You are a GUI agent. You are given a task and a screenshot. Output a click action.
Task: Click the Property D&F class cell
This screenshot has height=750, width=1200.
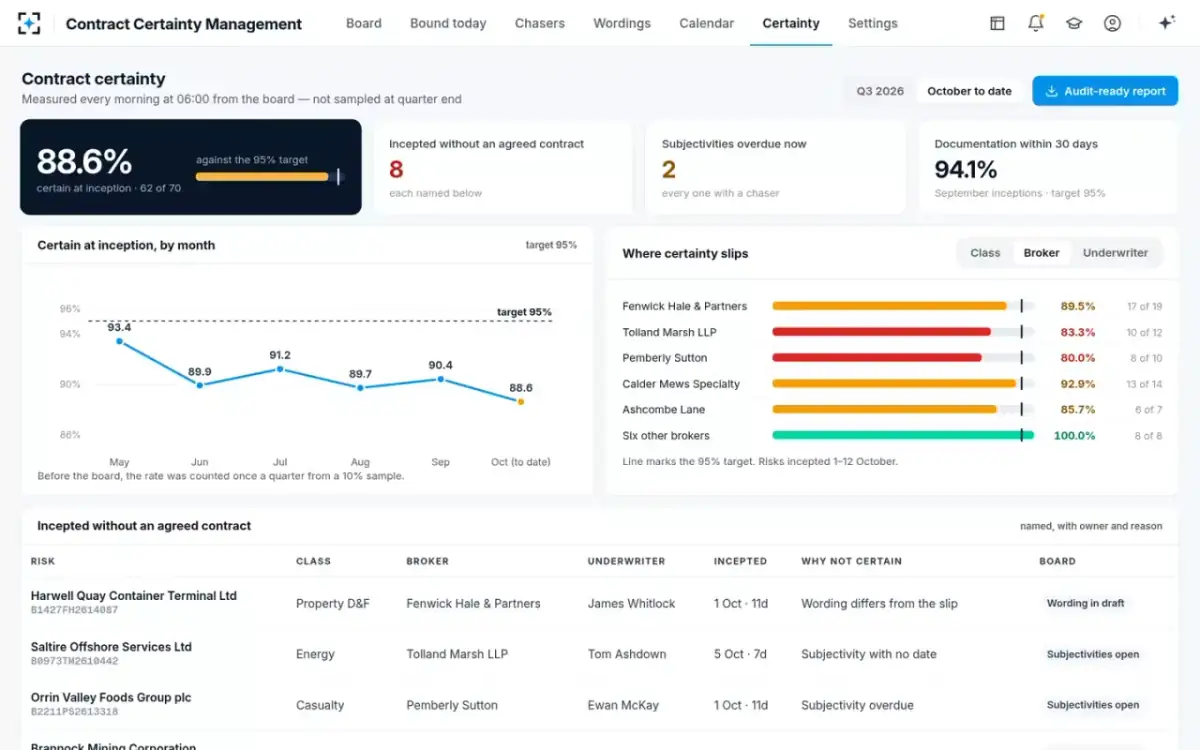(x=333, y=603)
